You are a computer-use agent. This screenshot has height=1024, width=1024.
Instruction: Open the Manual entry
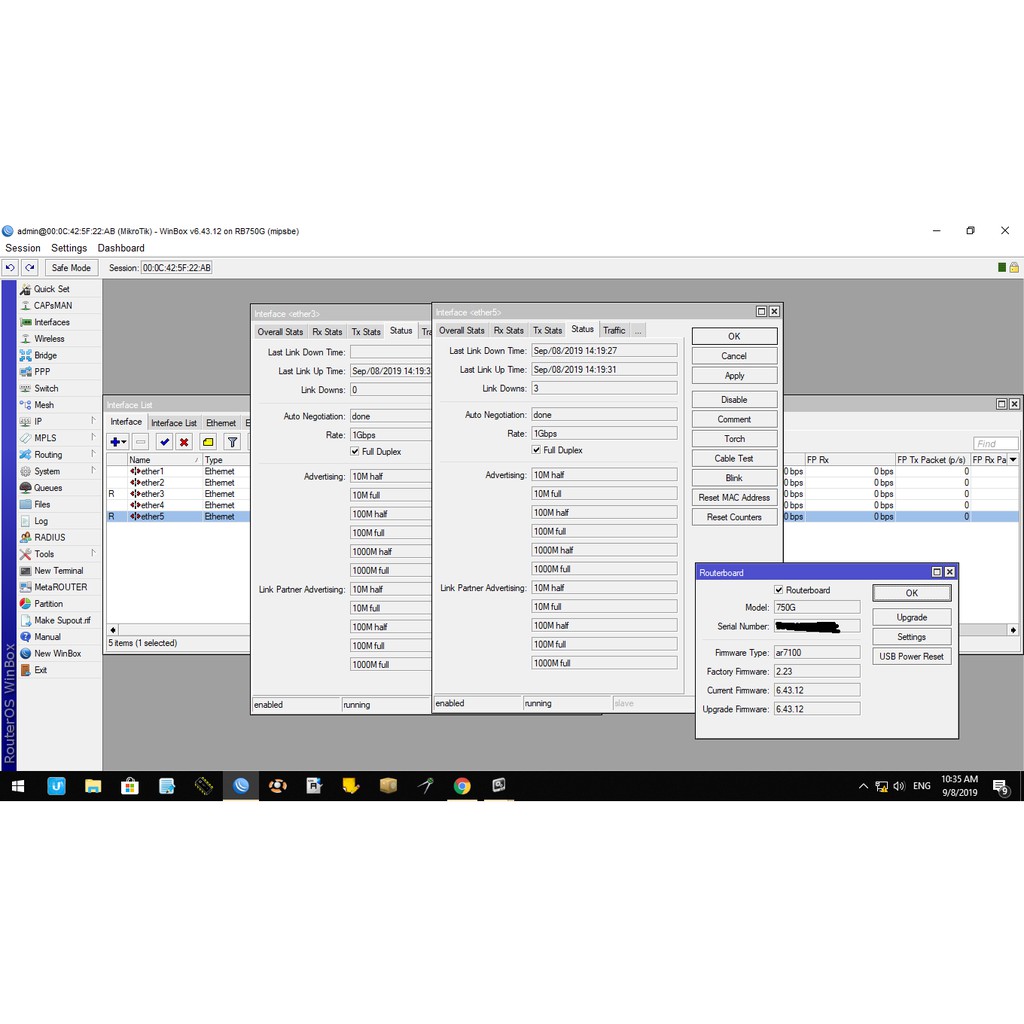click(x=47, y=637)
